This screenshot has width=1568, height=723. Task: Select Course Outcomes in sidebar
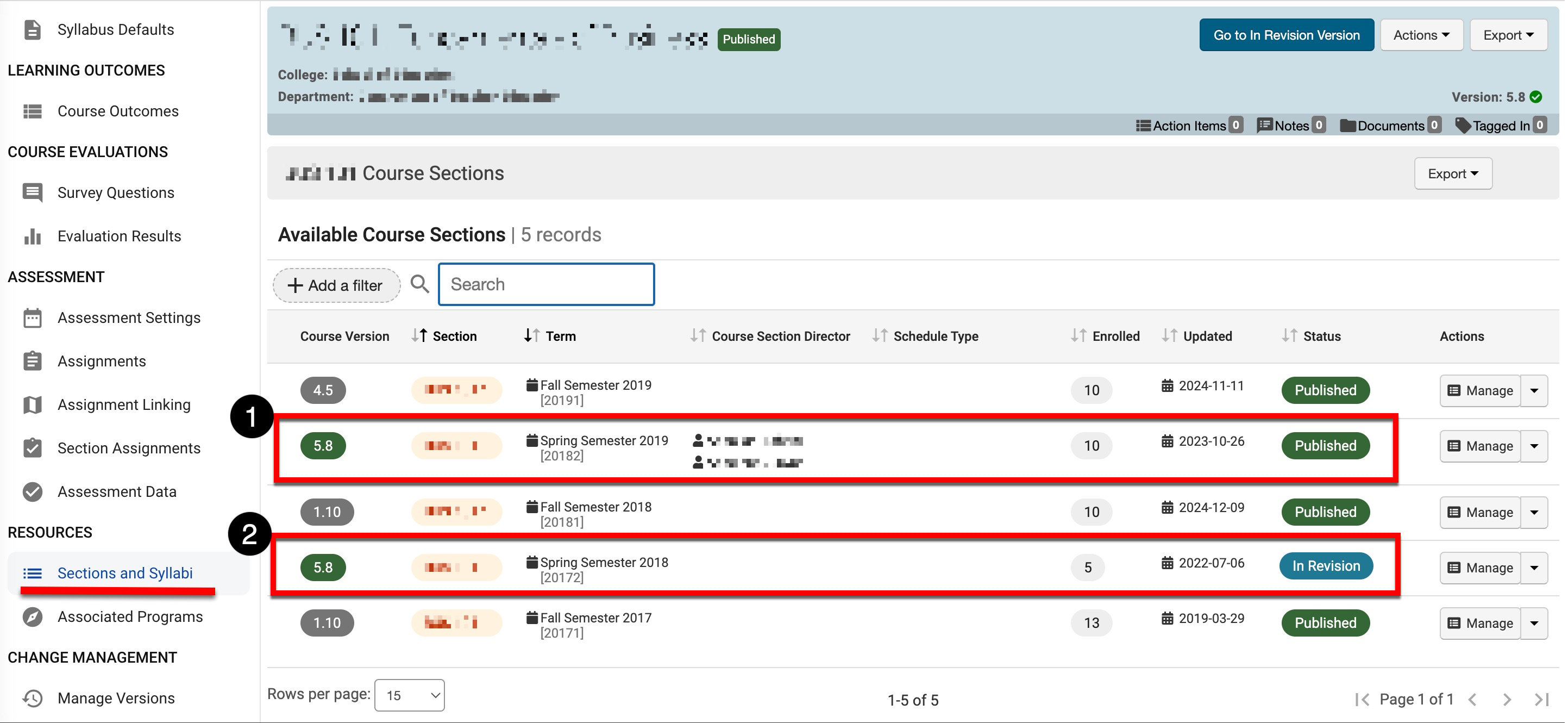(x=117, y=111)
